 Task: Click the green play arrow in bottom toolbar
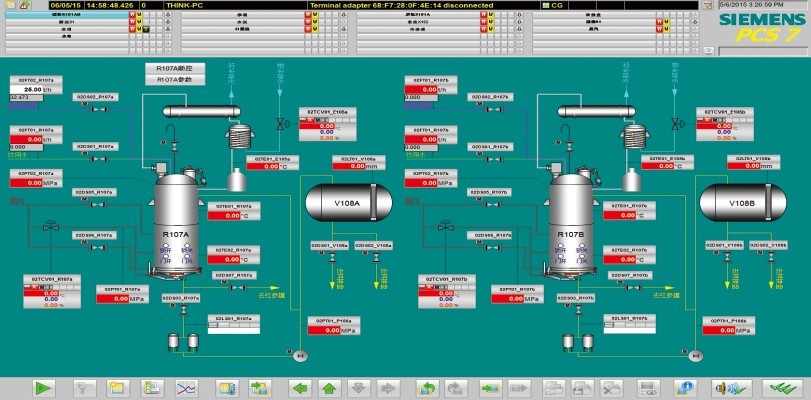pos(43,387)
